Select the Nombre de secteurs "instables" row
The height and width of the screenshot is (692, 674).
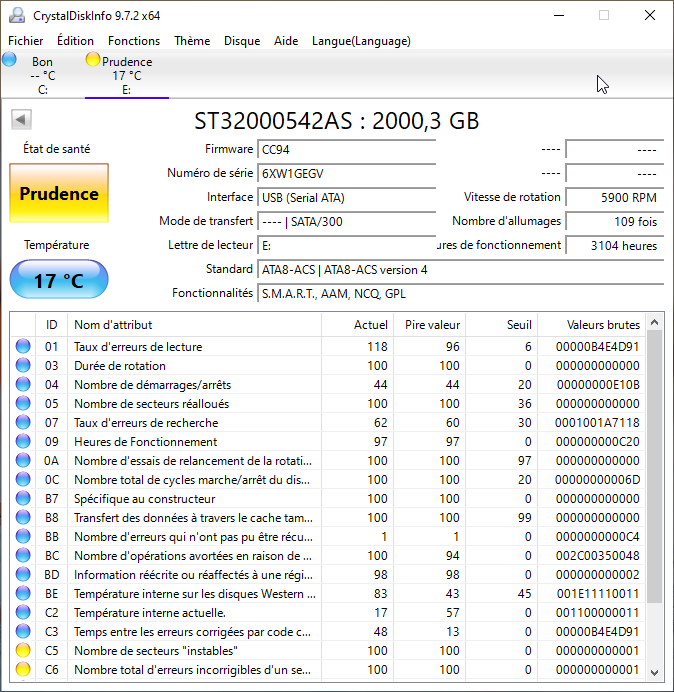(328, 650)
